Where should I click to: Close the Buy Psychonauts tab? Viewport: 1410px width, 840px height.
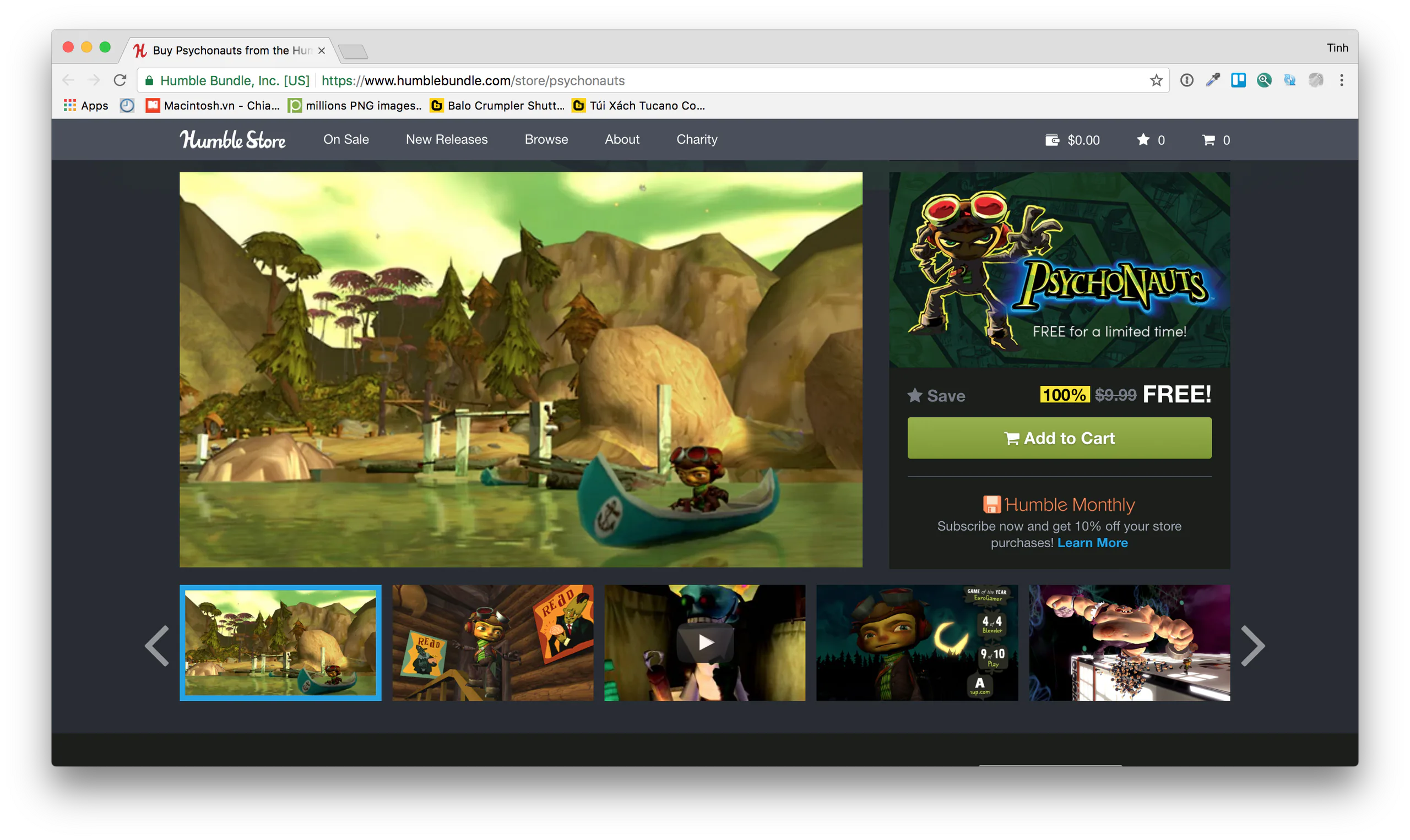[x=322, y=51]
